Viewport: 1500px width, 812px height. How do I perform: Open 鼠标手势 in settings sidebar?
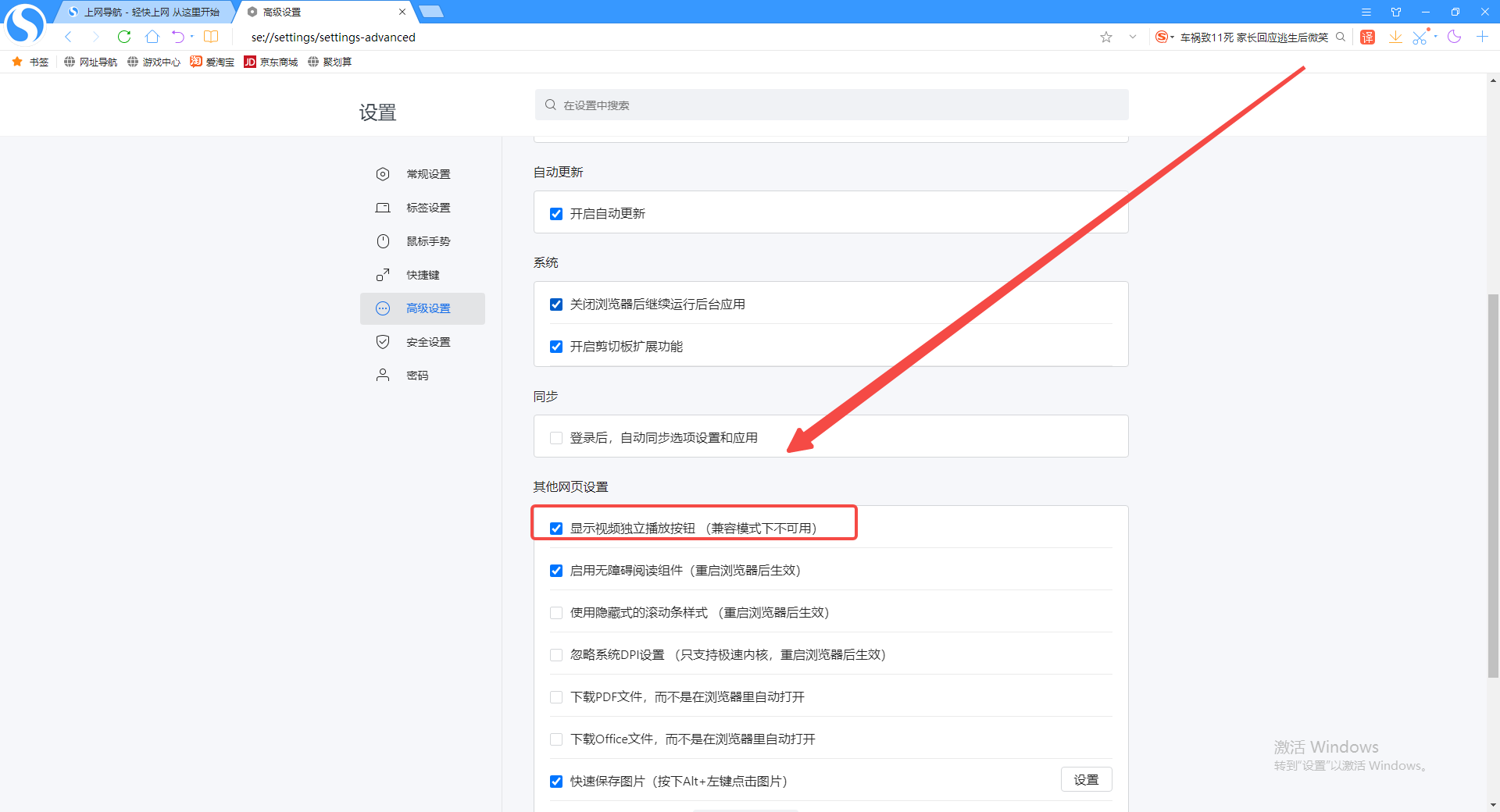[x=423, y=241]
